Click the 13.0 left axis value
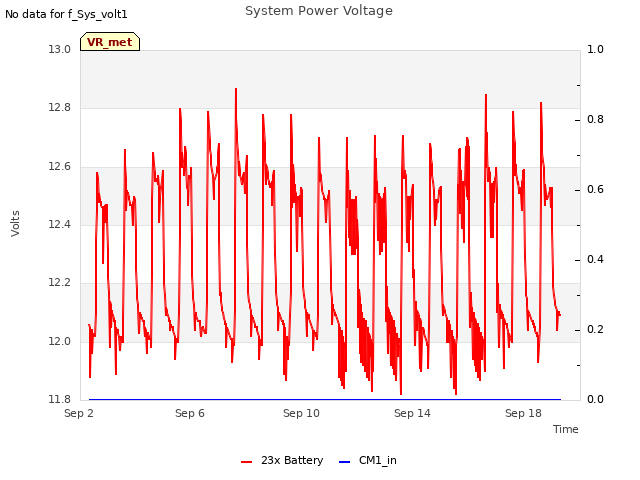The height and width of the screenshot is (480, 640). [x=60, y=49]
